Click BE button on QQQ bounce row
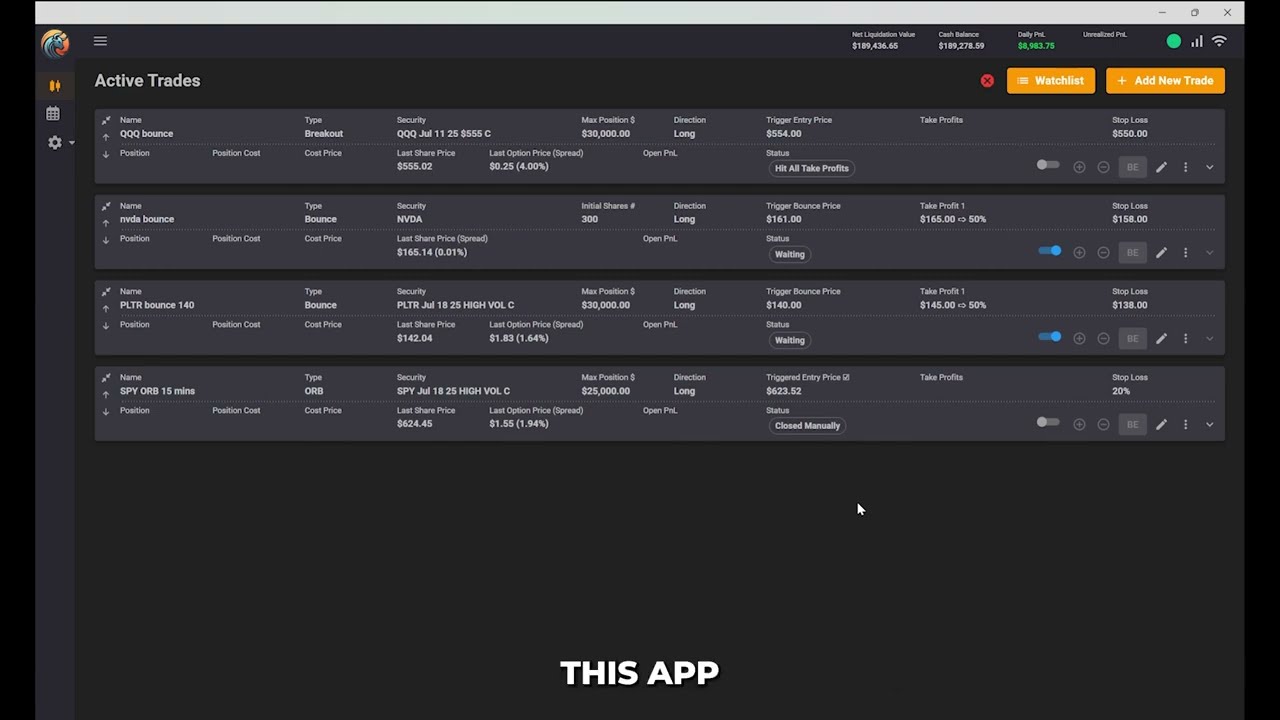 [1132, 167]
